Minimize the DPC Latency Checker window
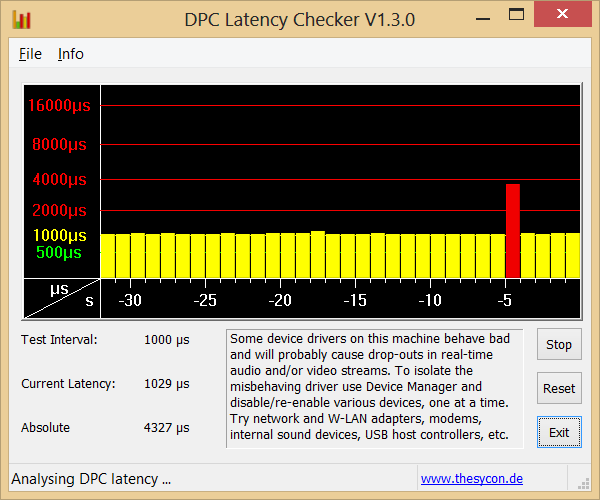This screenshot has width=600, height=500. 483,18
